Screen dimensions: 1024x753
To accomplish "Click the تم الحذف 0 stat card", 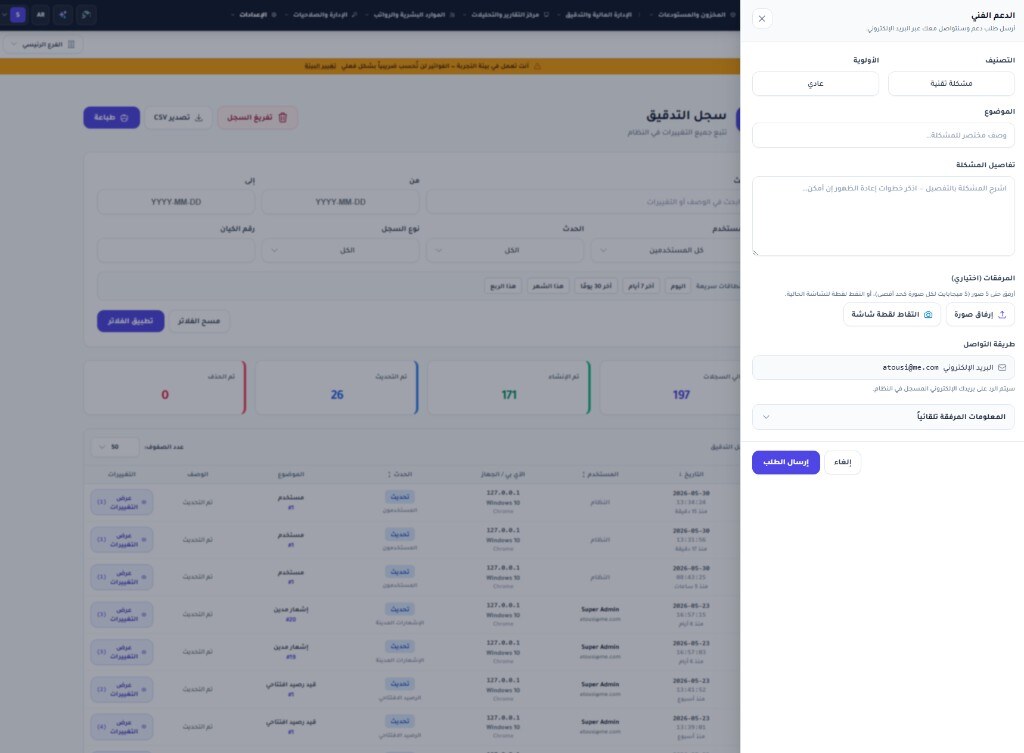I will coord(165,388).
